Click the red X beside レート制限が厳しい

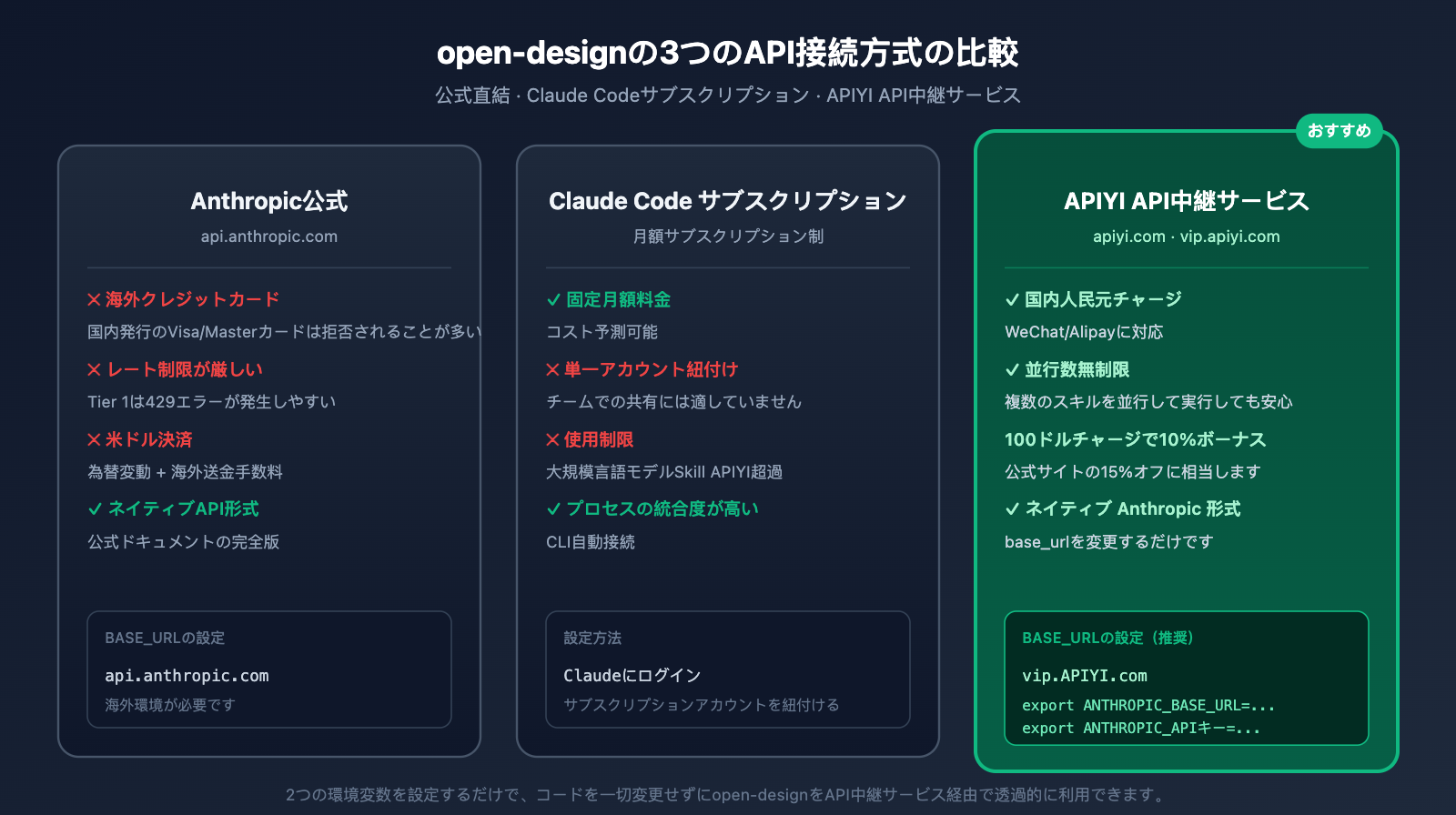point(94,370)
